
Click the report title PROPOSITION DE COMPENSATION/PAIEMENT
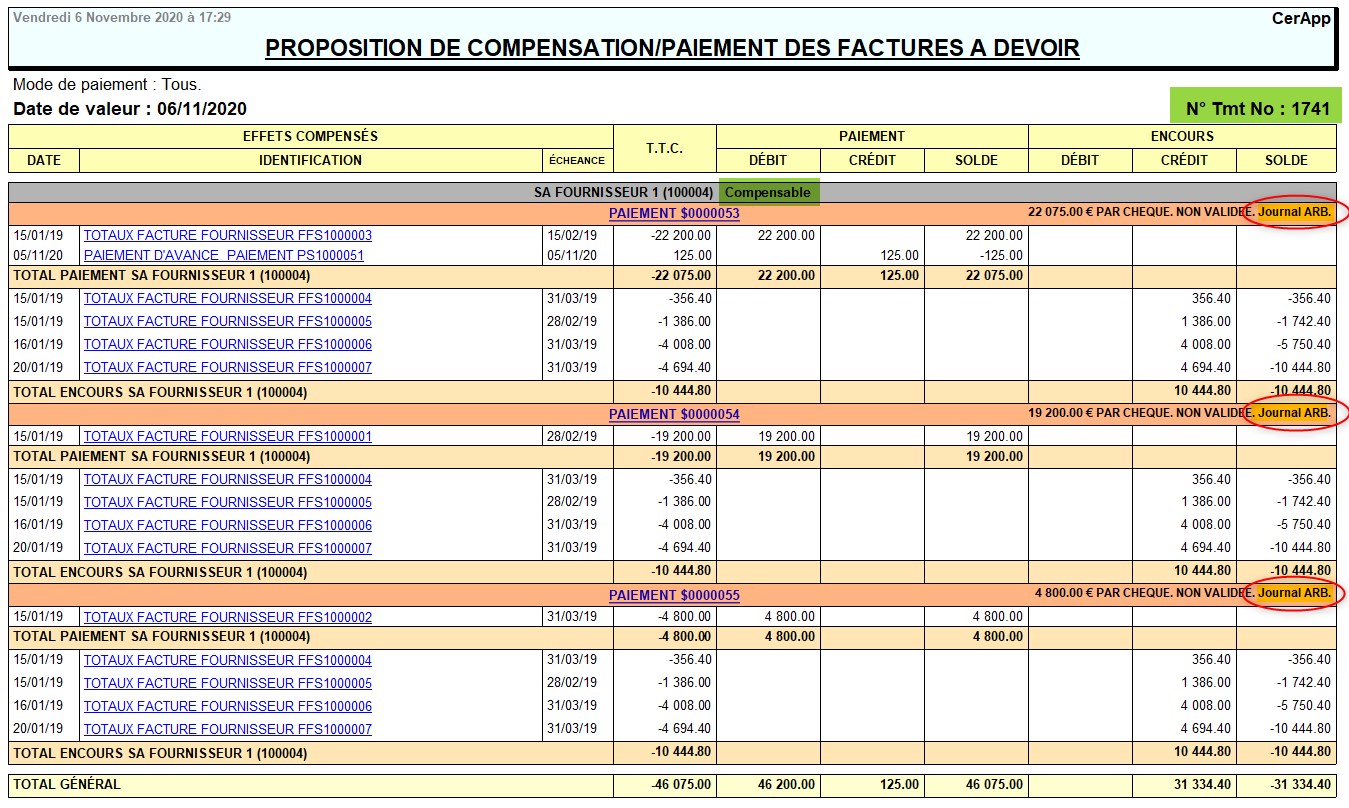pyautogui.click(x=672, y=48)
